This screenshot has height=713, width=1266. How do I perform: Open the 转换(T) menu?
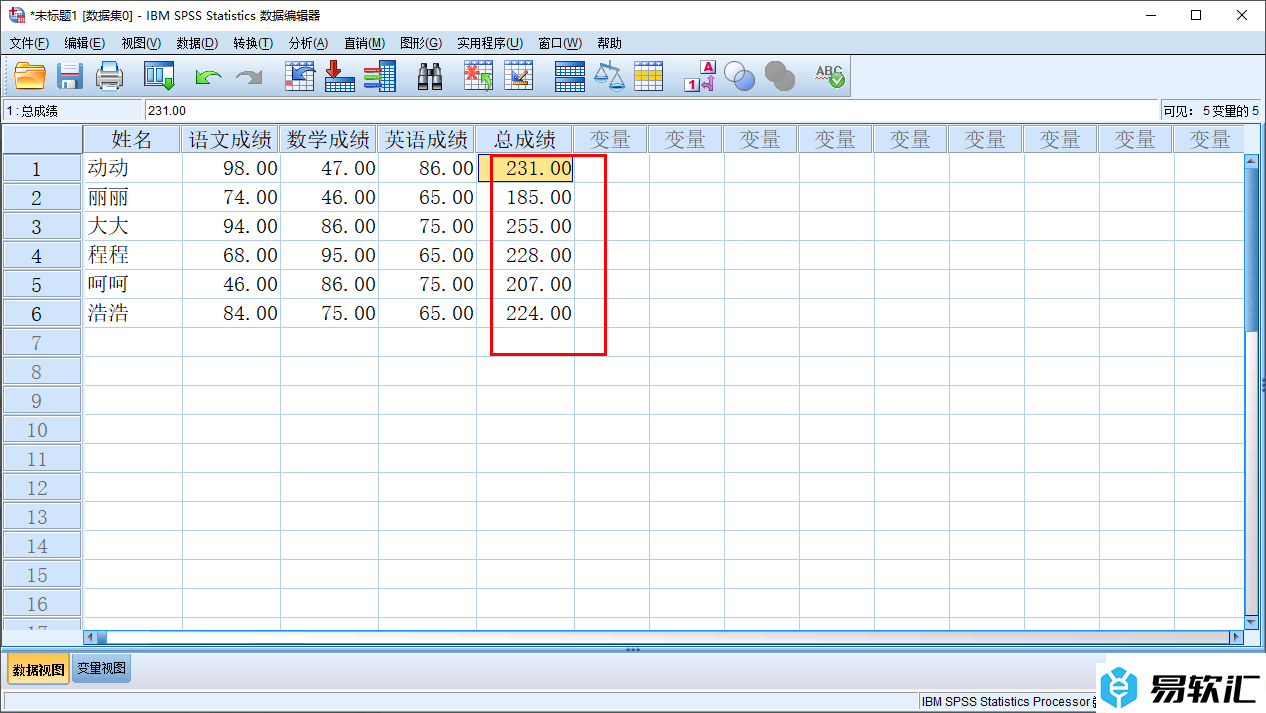click(x=253, y=43)
